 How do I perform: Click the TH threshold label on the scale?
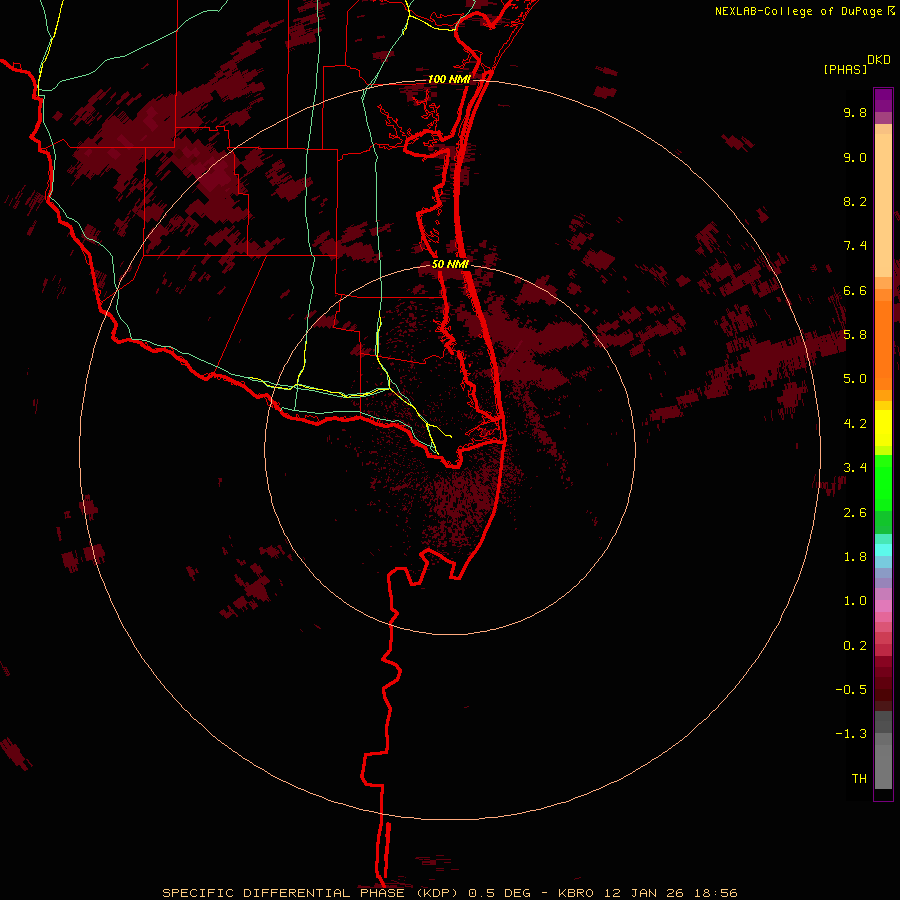click(x=859, y=779)
